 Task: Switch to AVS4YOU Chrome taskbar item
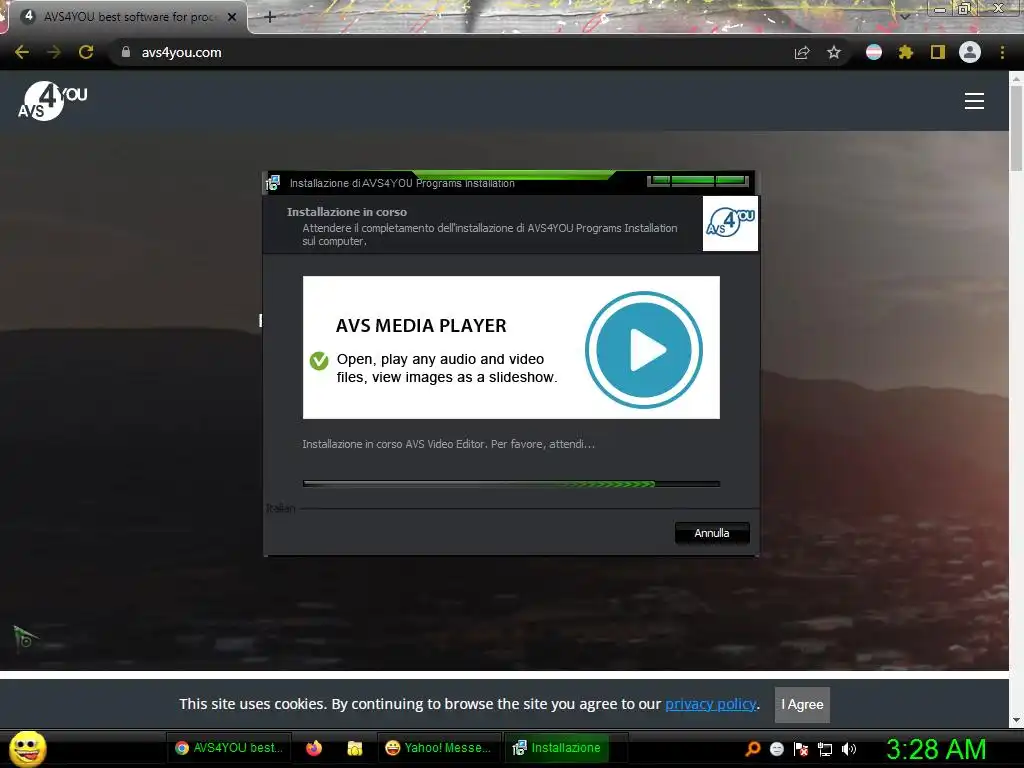[229, 748]
